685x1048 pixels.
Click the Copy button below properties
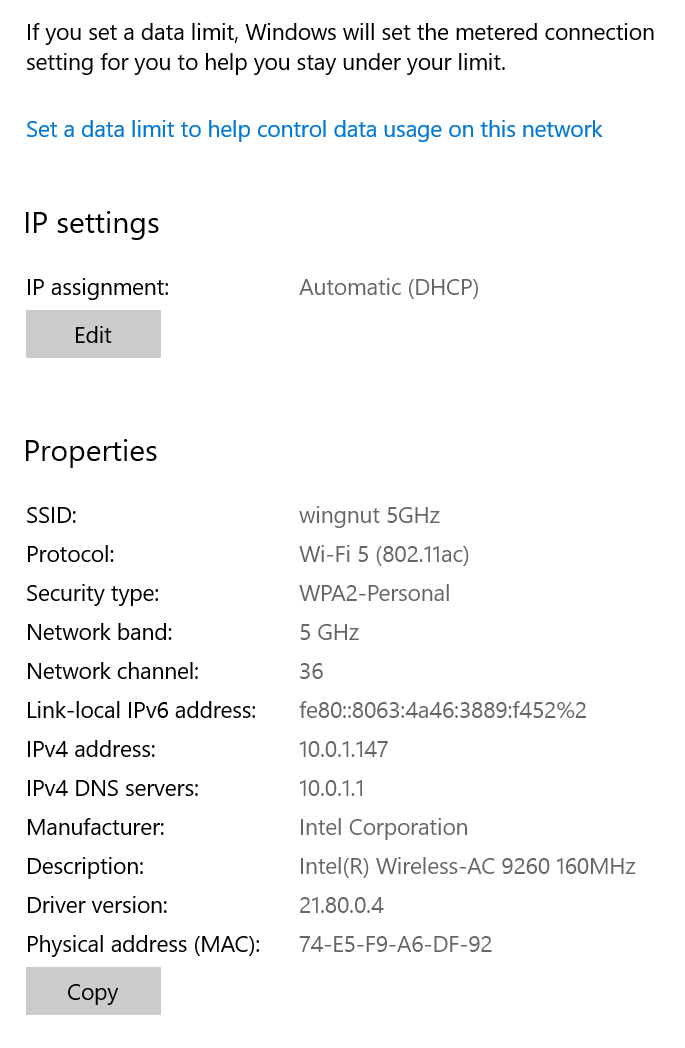tap(93, 991)
